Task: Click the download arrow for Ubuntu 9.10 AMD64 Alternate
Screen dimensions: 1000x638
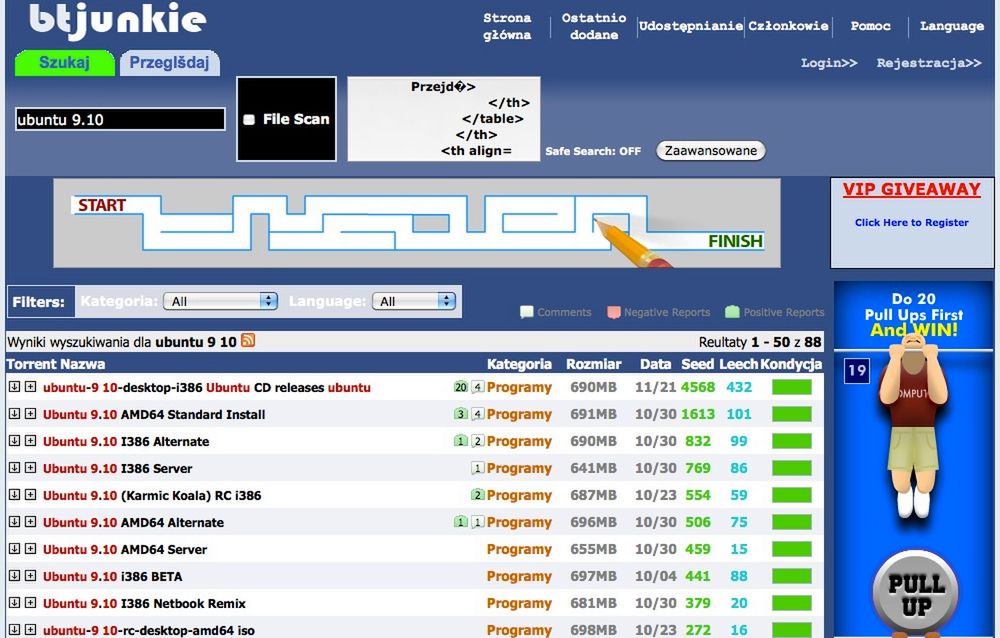Action: 14,521
